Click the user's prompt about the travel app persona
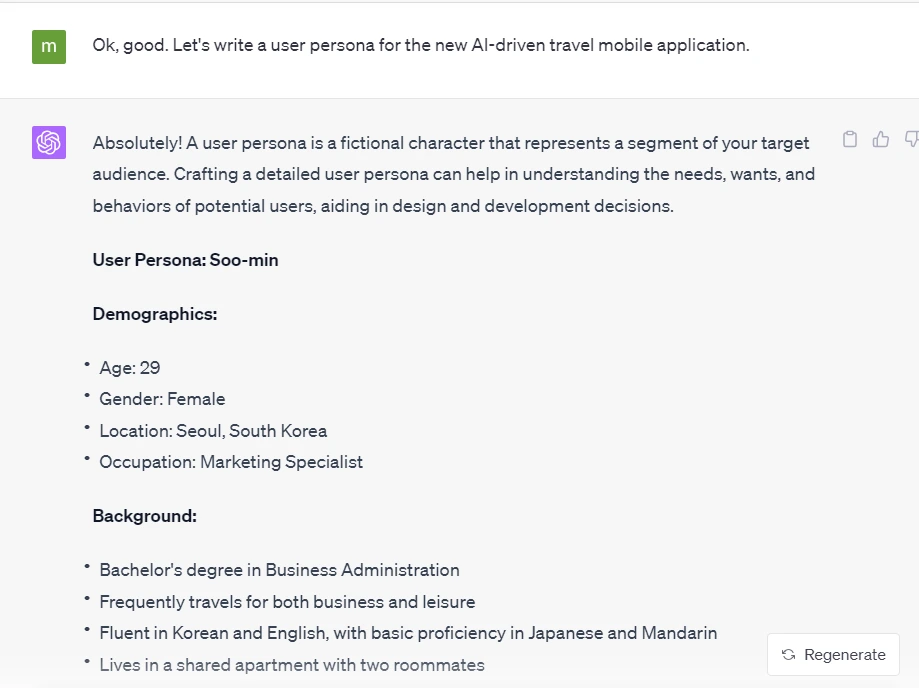Screen dimensions: 919x688 point(421,45)
